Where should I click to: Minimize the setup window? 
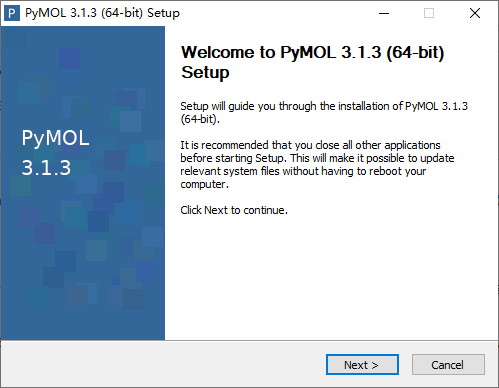[x=384, y=13]
